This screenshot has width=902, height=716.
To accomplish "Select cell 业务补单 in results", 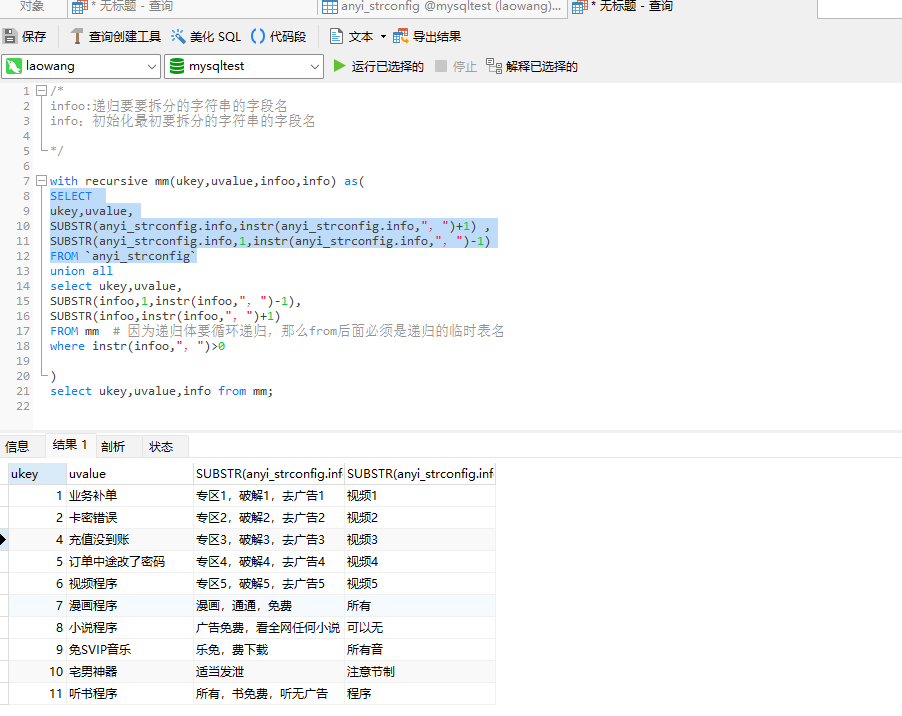I will tap(130, 496).
